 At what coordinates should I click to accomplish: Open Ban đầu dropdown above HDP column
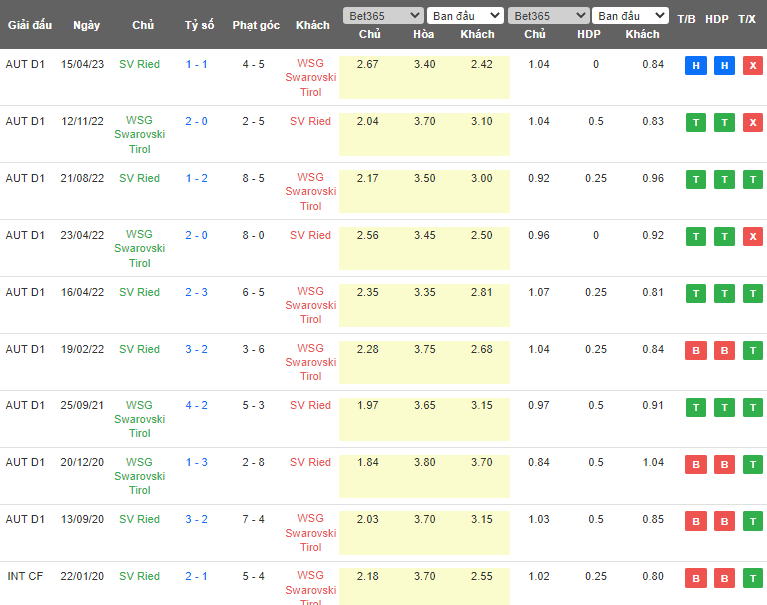[x=630, y=16]
